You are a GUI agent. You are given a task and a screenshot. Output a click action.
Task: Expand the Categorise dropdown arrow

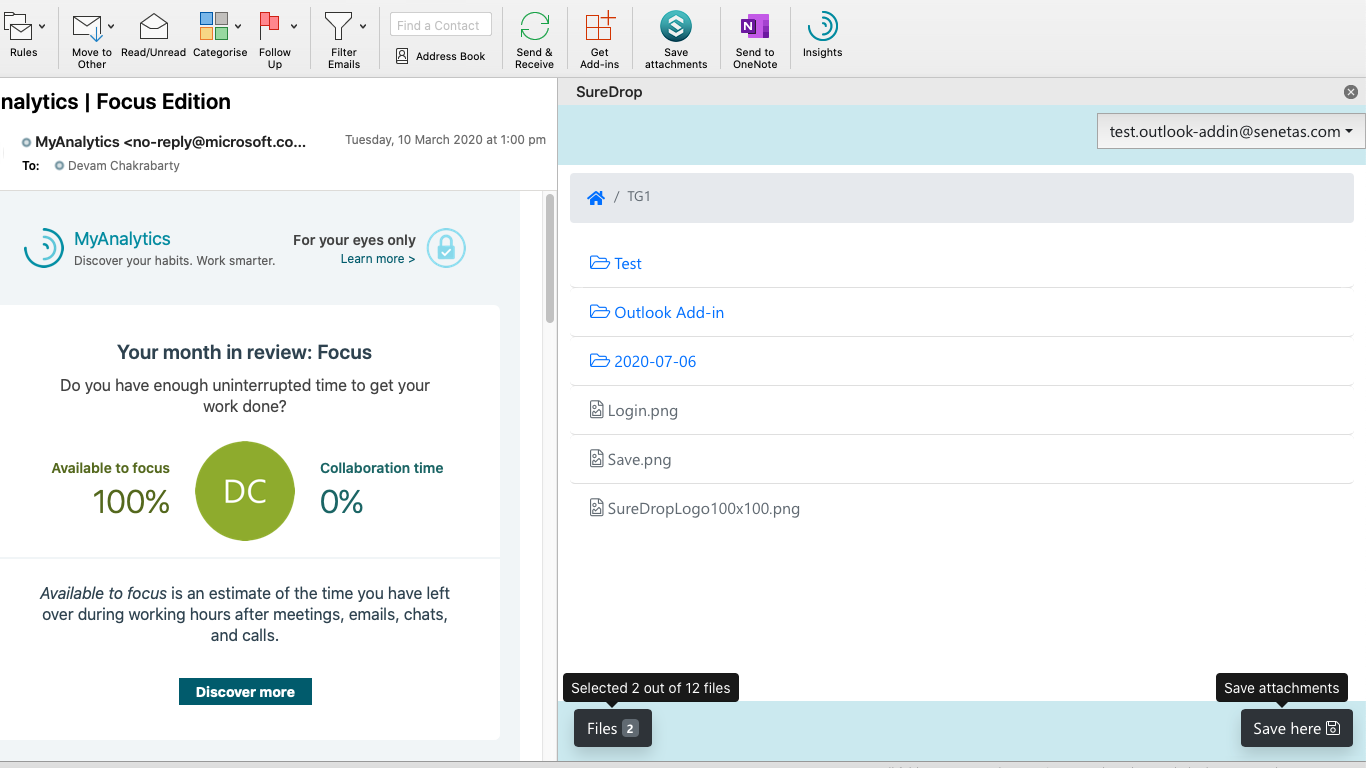[x=238, y=27]
